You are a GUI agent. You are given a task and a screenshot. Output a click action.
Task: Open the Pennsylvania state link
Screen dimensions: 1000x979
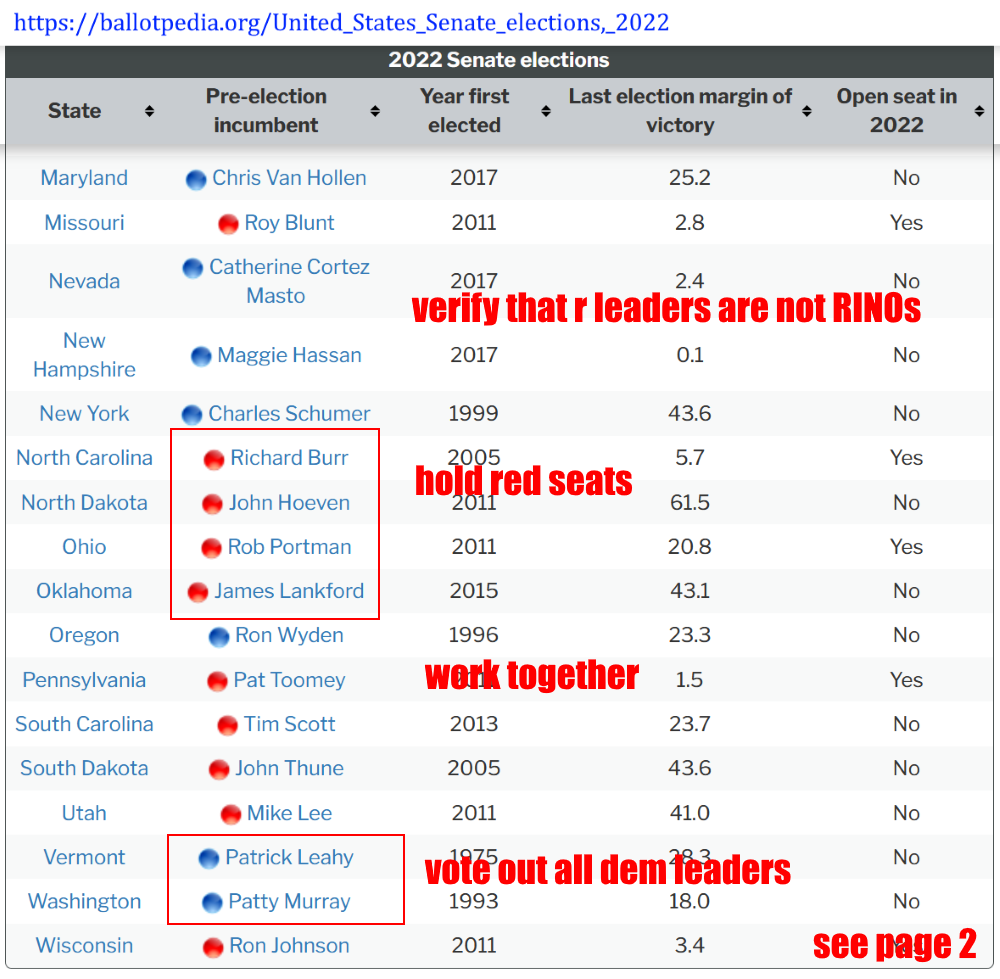84,680
